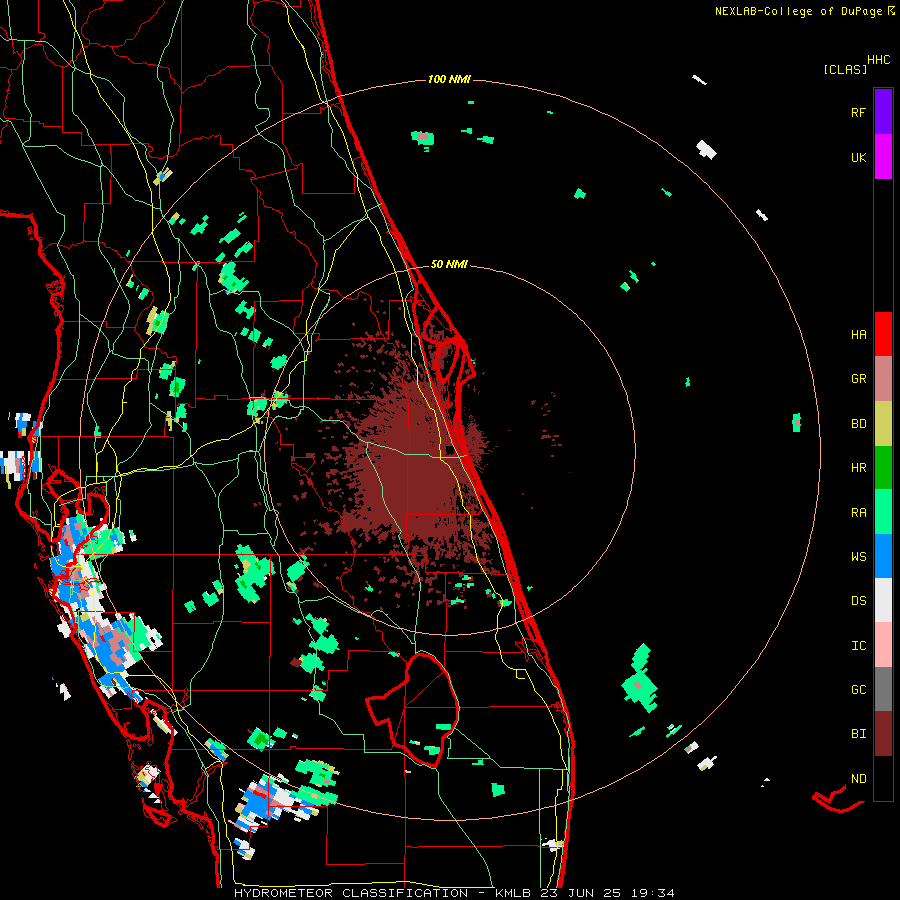Viewport: 900px width, 900px height.
Task: Click the RA light green legend swatch
Action: pyautogui.click(x=883, y=512)
